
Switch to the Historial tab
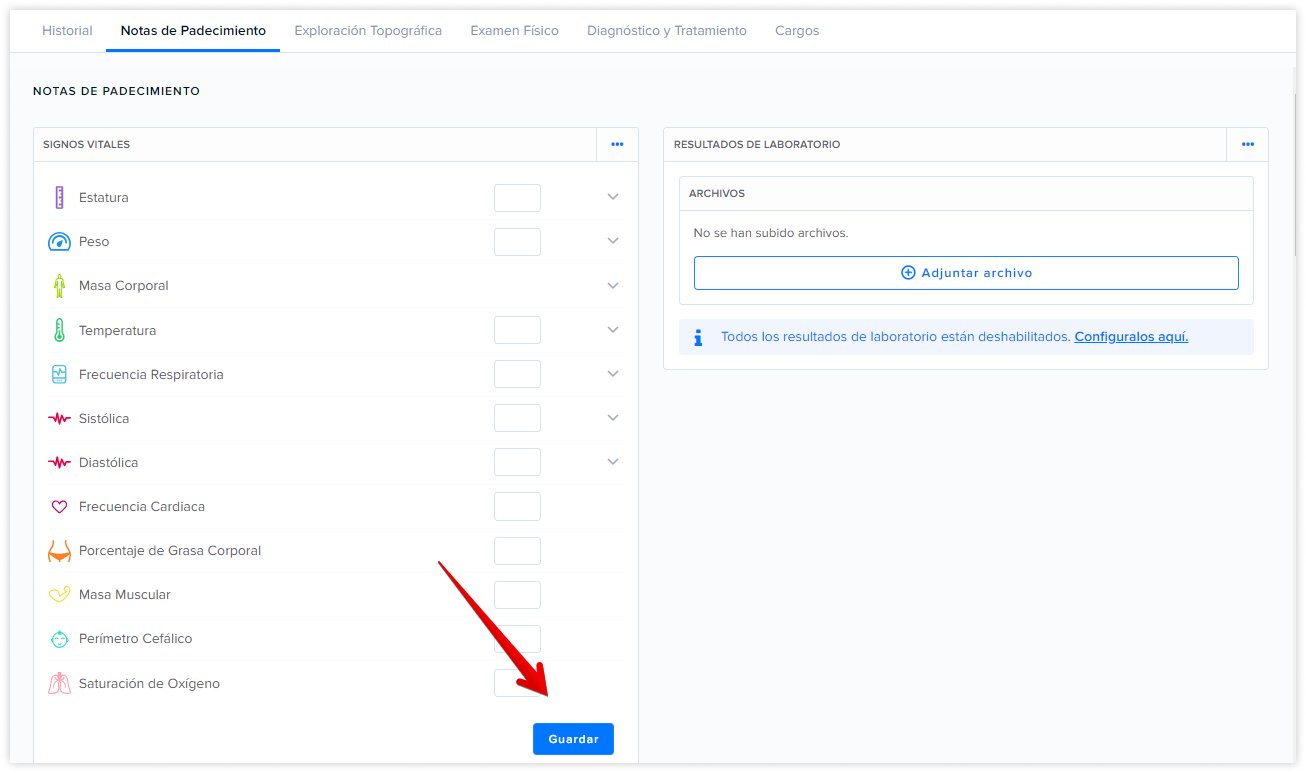point(67,31)
